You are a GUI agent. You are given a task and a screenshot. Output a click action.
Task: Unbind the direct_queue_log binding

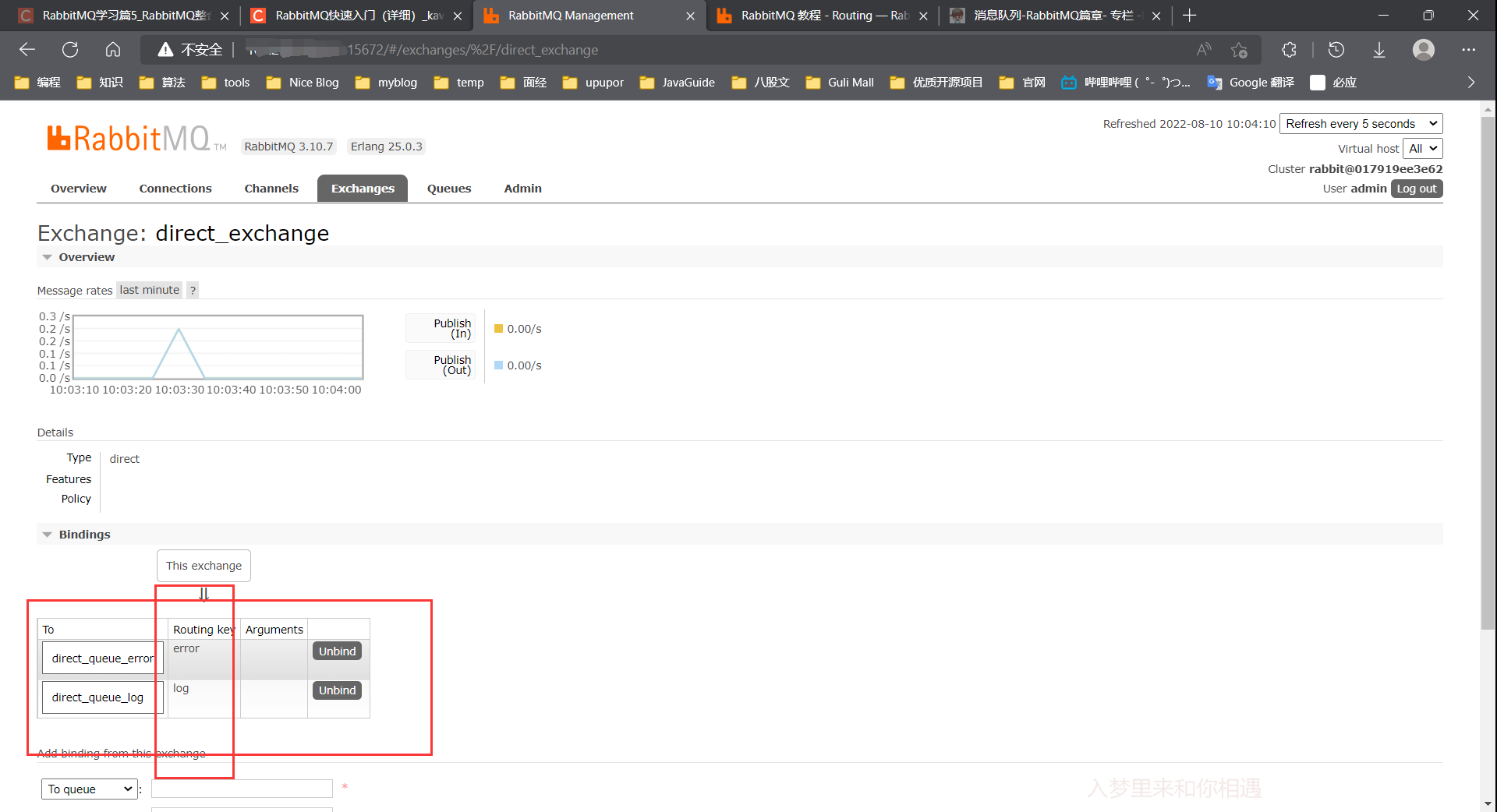pyautogui.click(x=337, y=690)
